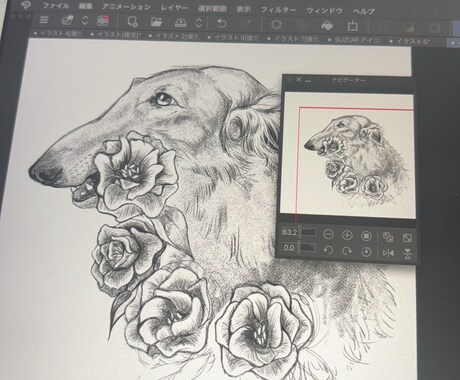The height and width of the screenshot is (380, 460).
Task: Open the 編集 menu
Action: coord(86,6)
